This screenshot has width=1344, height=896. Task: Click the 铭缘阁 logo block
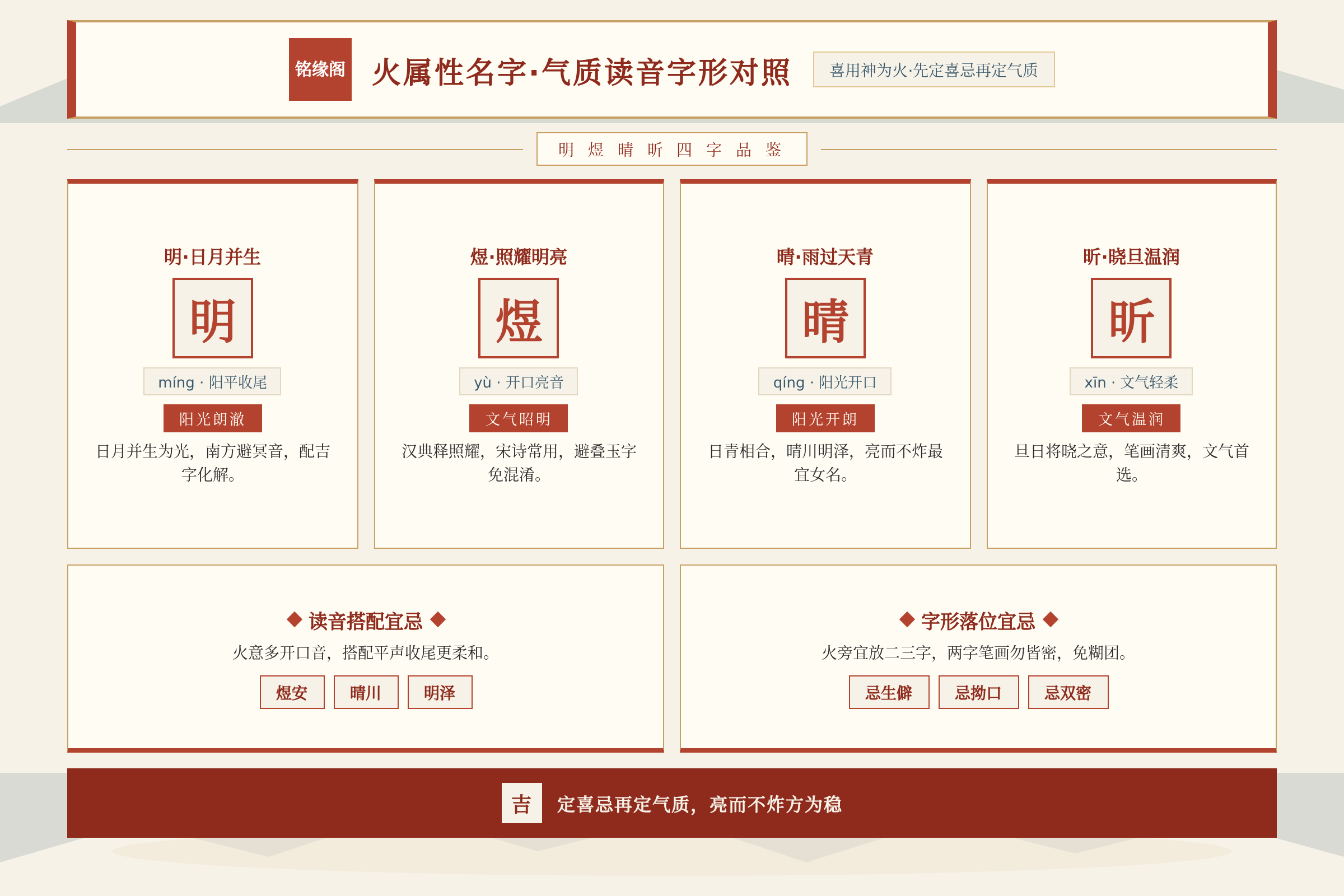[x=320, y=69]
